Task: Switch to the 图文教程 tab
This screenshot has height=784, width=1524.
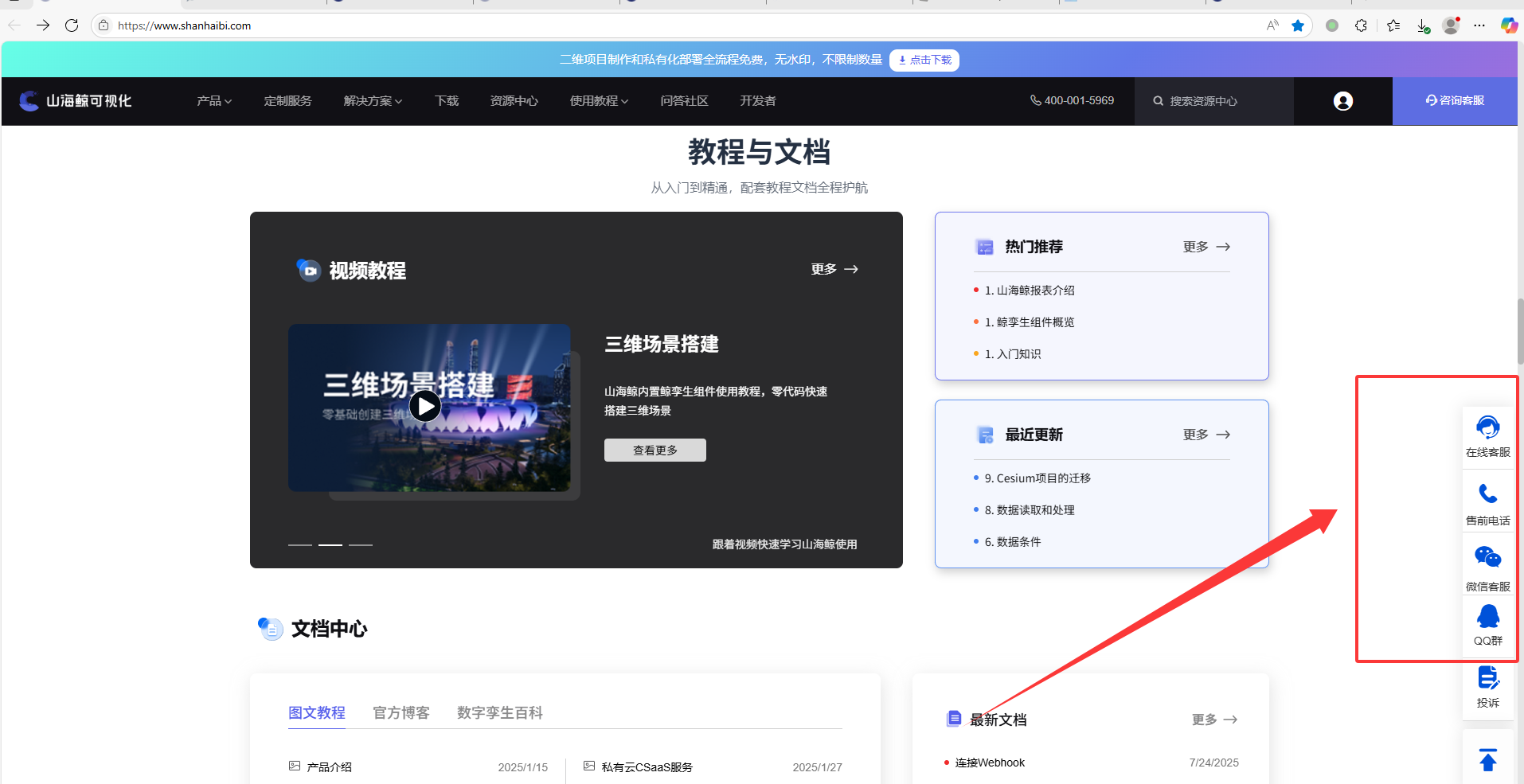Action: click(317, 712)
